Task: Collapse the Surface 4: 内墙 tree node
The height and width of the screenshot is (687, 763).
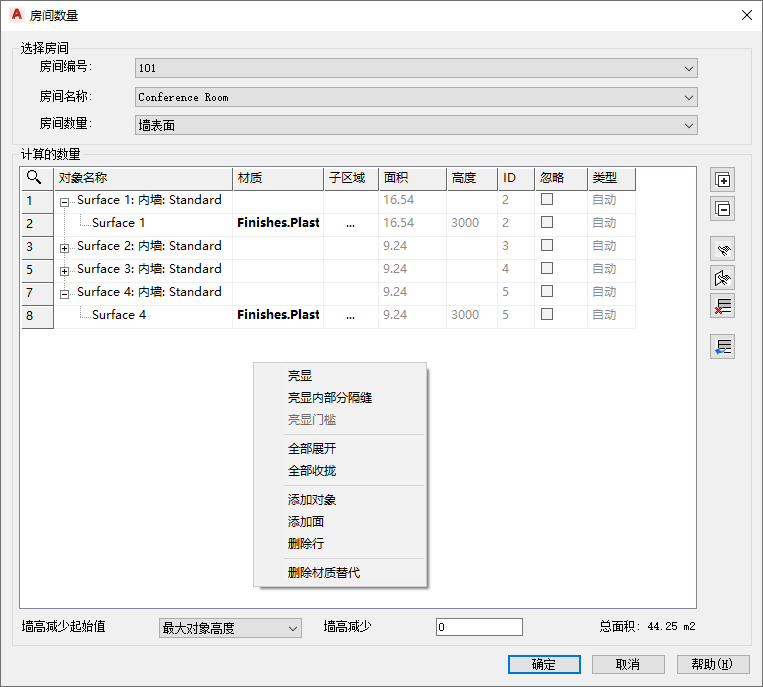Action: 64,294
